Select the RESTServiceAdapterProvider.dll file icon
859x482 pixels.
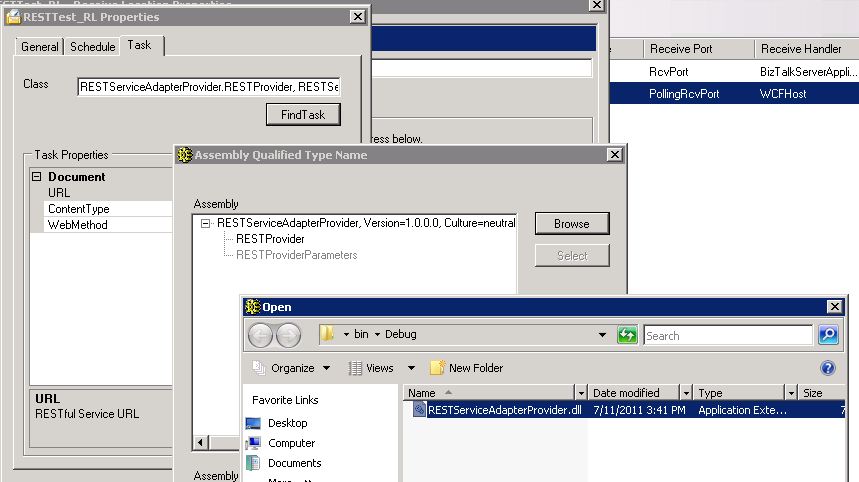[419, 409]
